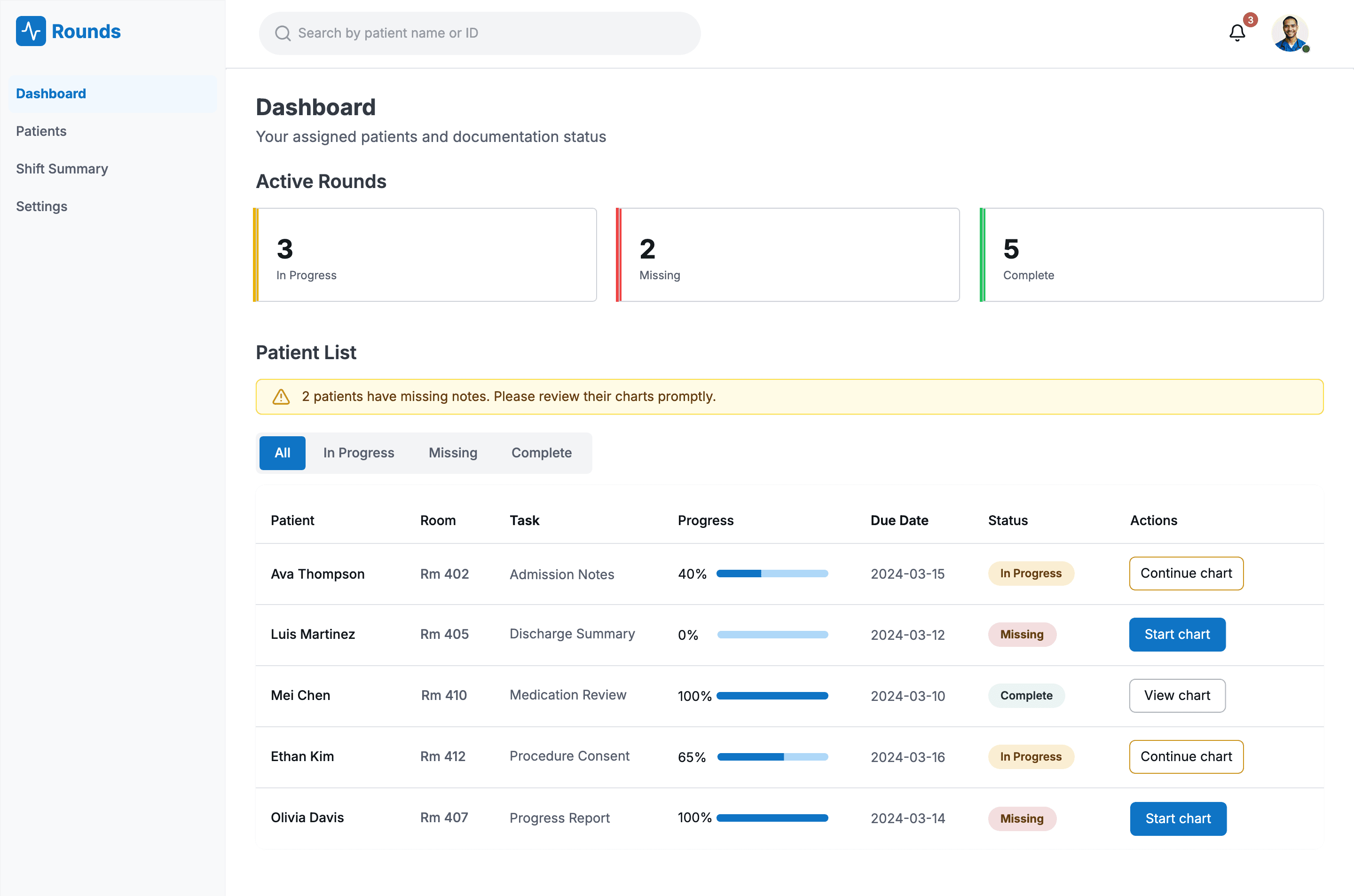The width and height of the screenshot is (1354, 896).
Task: Continue chart for Ava Thompson
Action: 1186,573
